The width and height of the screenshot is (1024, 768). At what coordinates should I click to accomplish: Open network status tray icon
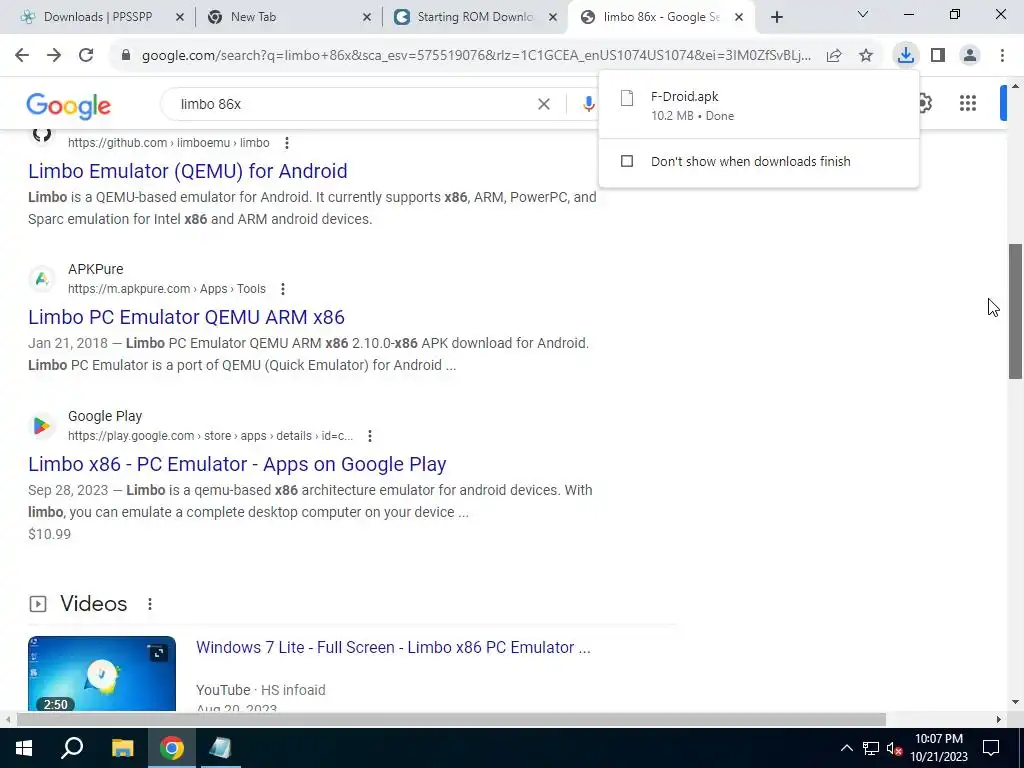pos(871,748)
